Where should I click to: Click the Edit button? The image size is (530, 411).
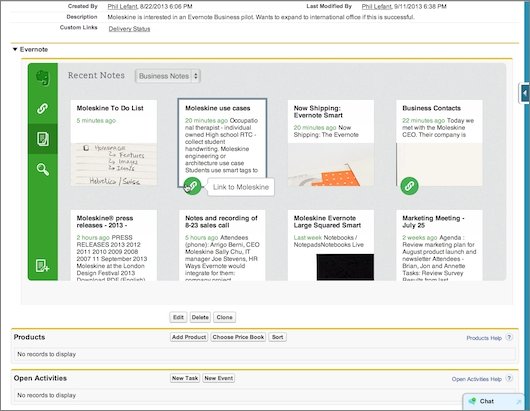pos(178,317)
